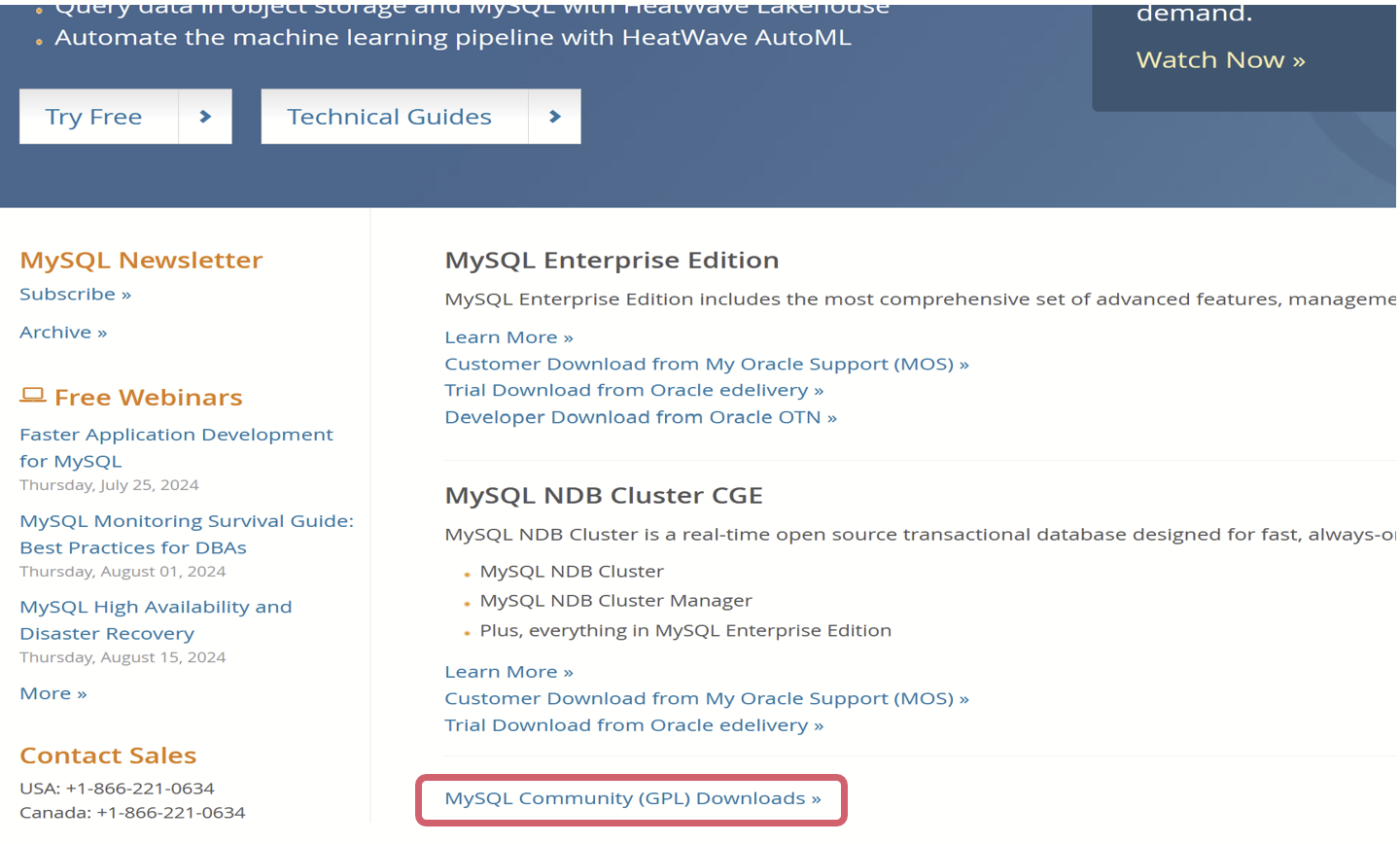Click the More webinars link
1400x844 pixels.
point(53,693)
